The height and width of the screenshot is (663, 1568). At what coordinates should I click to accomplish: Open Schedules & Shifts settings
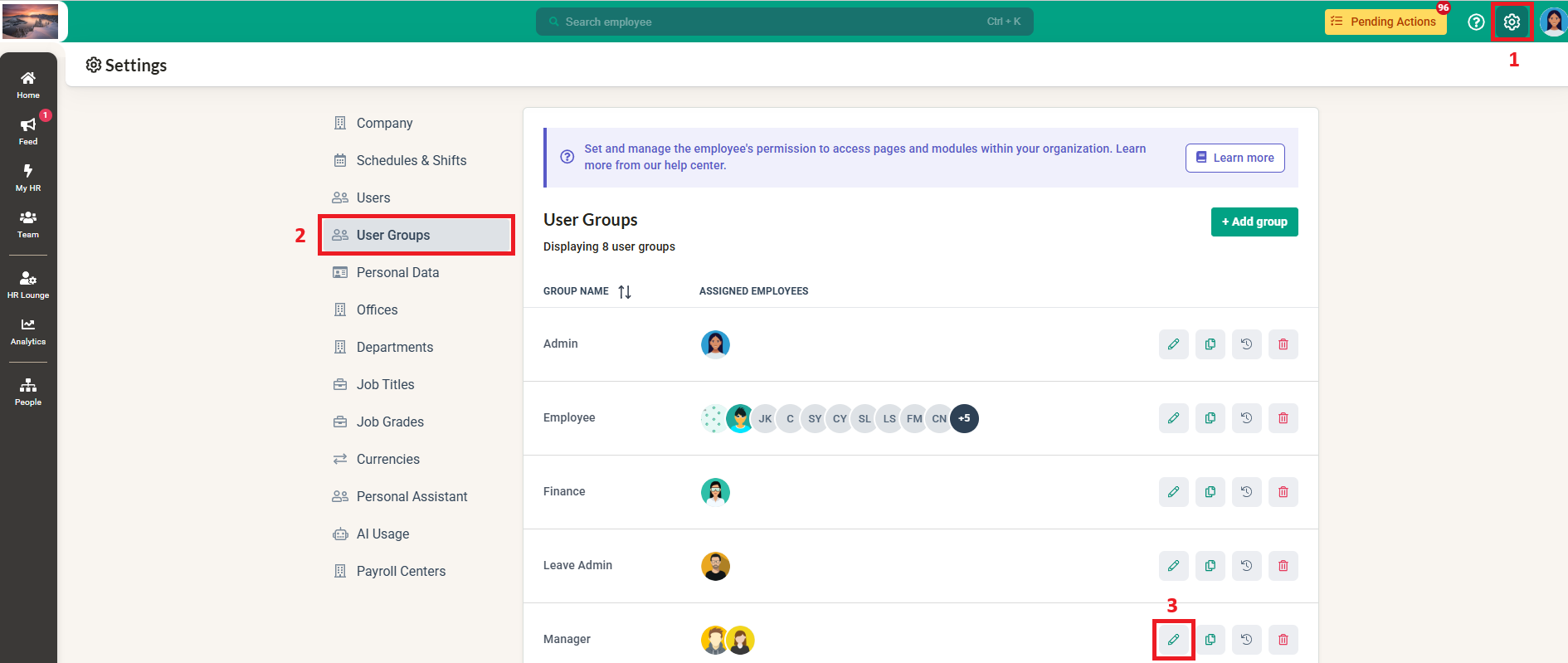411,161
